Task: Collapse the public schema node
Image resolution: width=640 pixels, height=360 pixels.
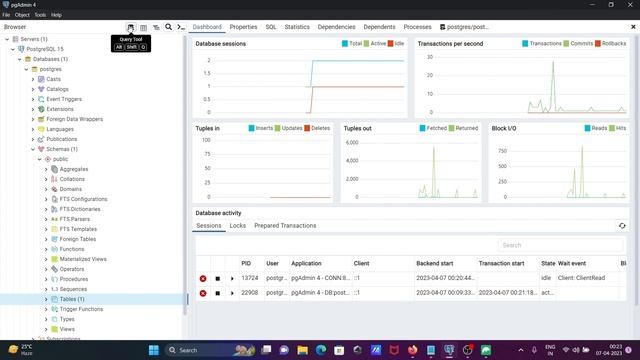Action: pyautogui.click(x=40, y=159)
